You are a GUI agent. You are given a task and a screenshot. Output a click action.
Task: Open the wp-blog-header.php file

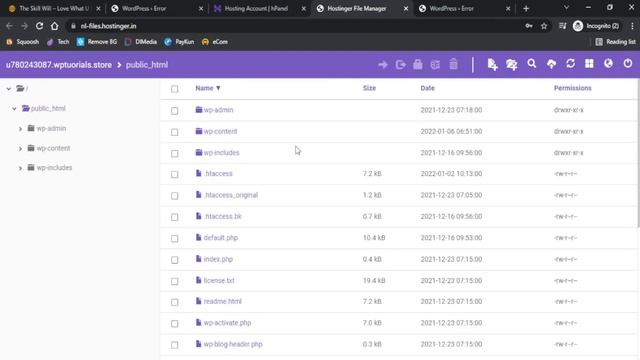[x=233, y=344]
